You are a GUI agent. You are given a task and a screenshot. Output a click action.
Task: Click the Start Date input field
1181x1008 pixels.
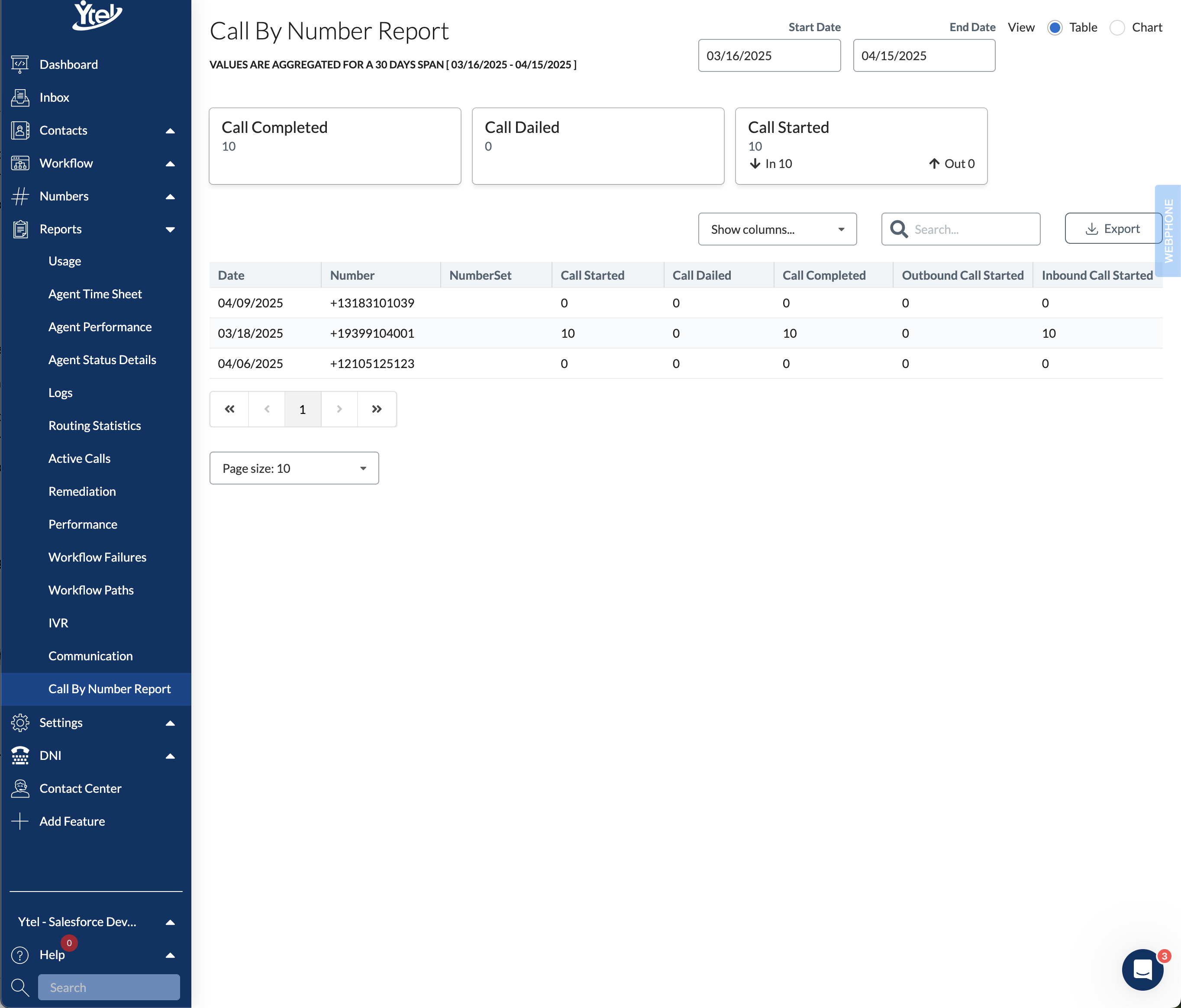coord(769,56)
